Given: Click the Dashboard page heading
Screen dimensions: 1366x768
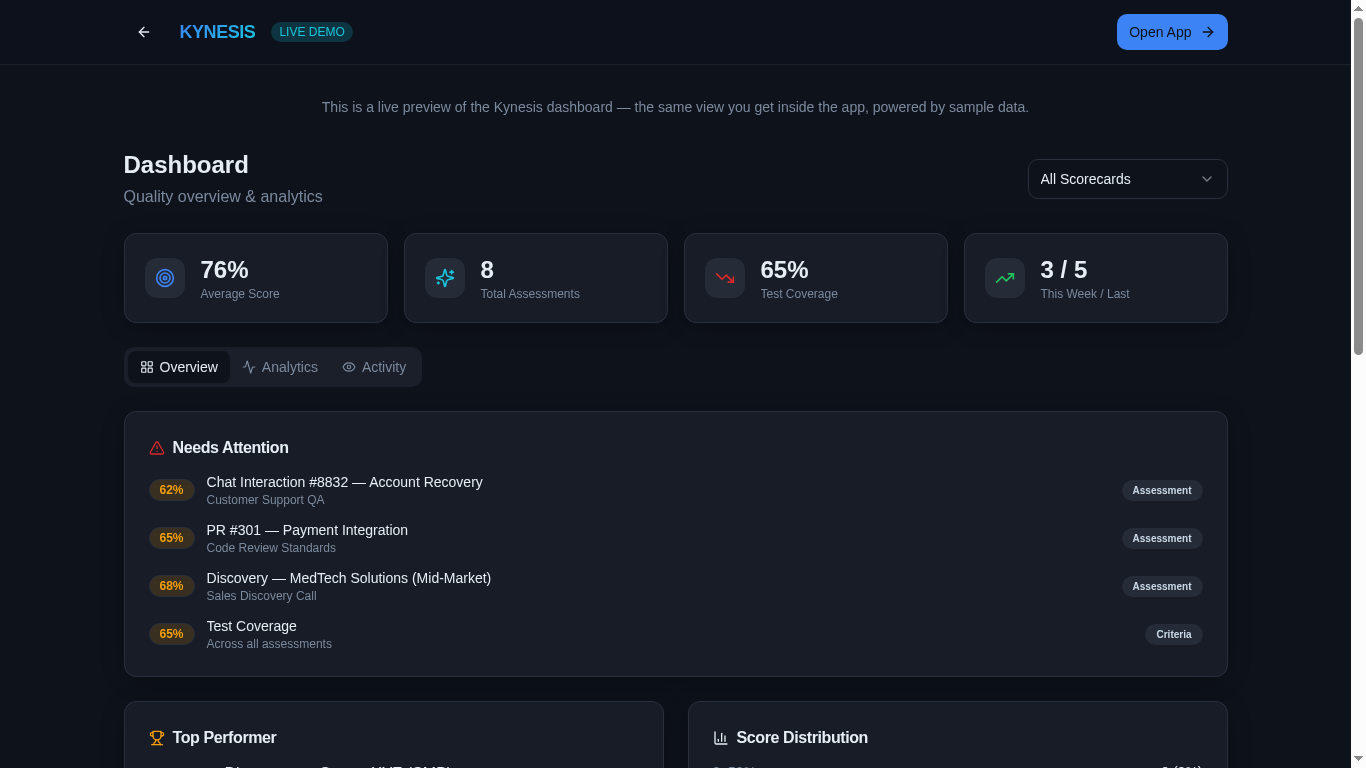Looking at the screenshot, I should tap(186, 165).
